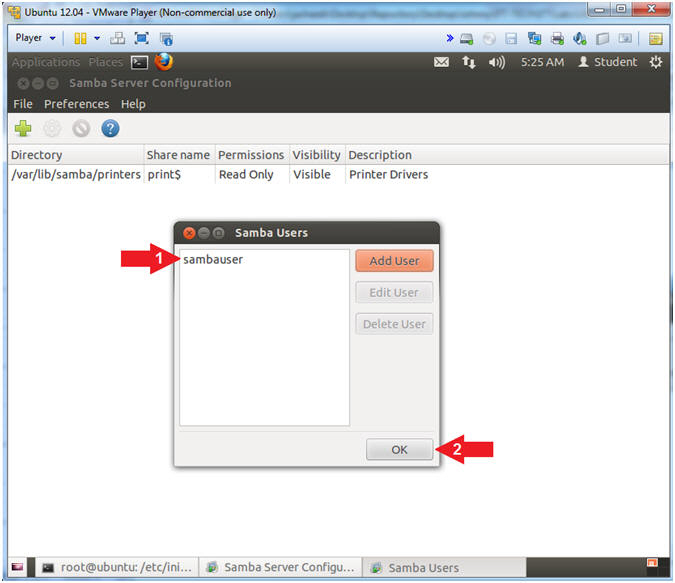Open the sound volume indicator
The width and height of the screenshot is (675, 583).
[496, 63]
